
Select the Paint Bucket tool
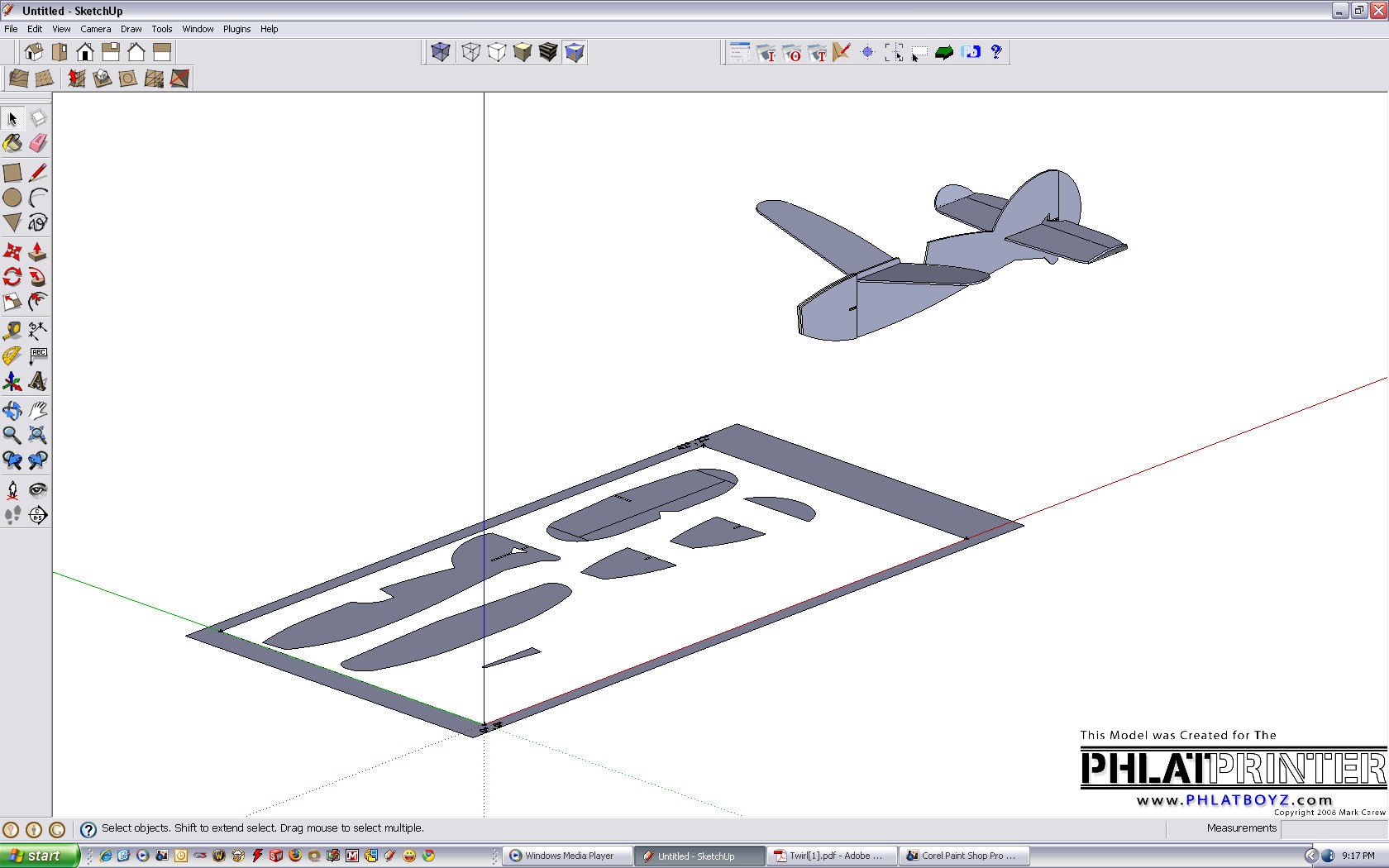point(12,144)
